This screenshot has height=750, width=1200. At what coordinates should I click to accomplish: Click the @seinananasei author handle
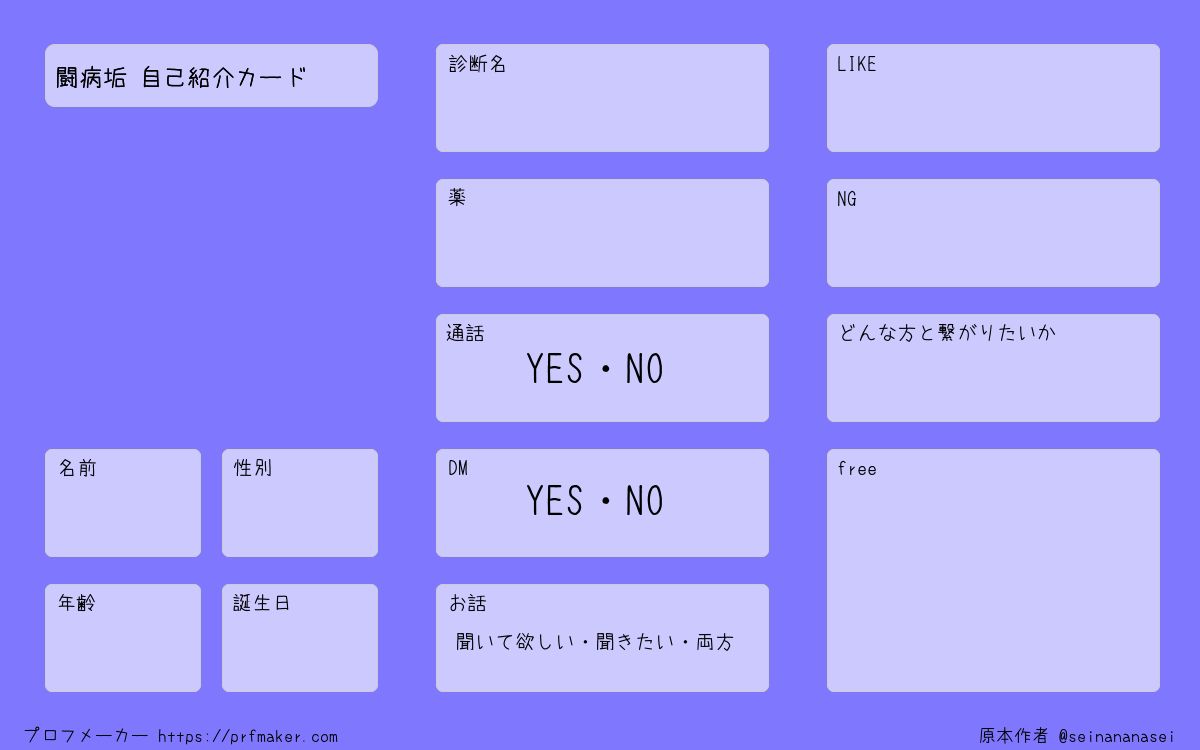pyautogui.click(x=1117, y=737)
